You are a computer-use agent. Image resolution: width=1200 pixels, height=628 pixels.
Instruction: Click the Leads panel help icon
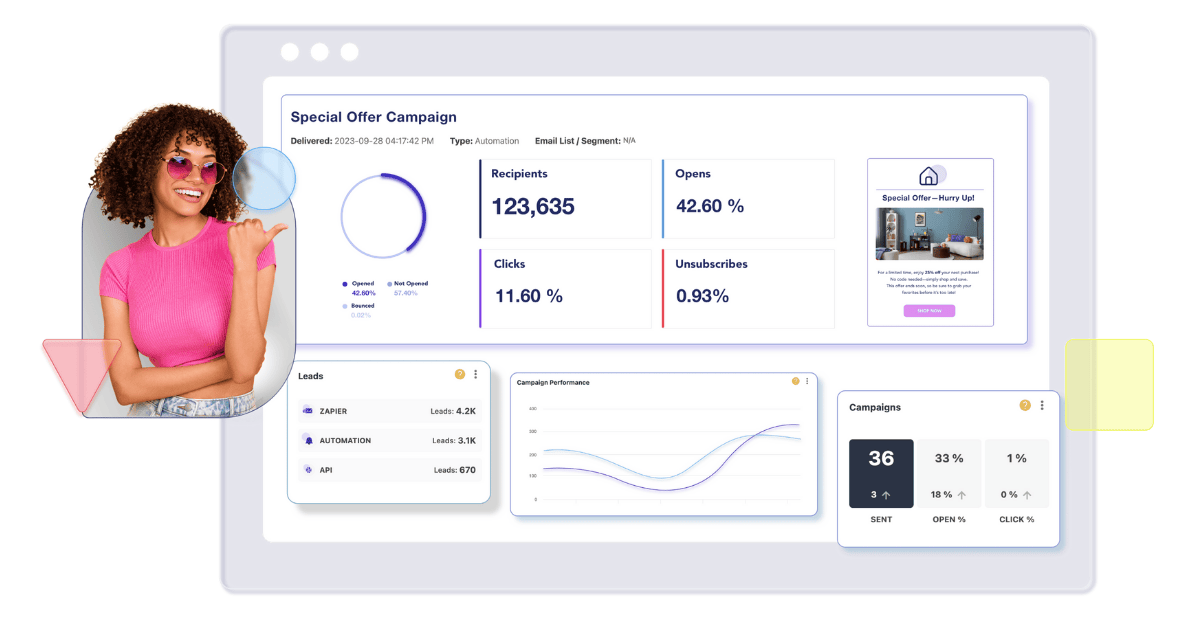coord(460,374)
